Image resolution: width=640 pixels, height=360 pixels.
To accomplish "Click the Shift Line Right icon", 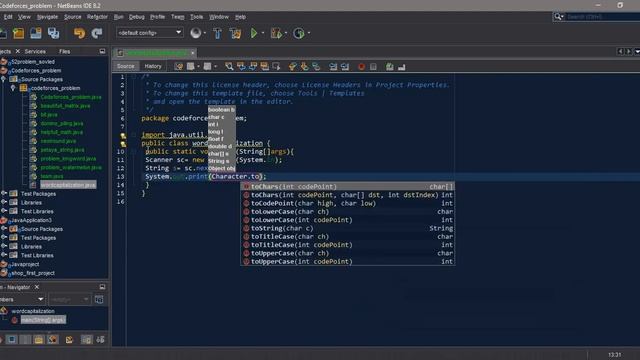I will click(x=345, y=66).
